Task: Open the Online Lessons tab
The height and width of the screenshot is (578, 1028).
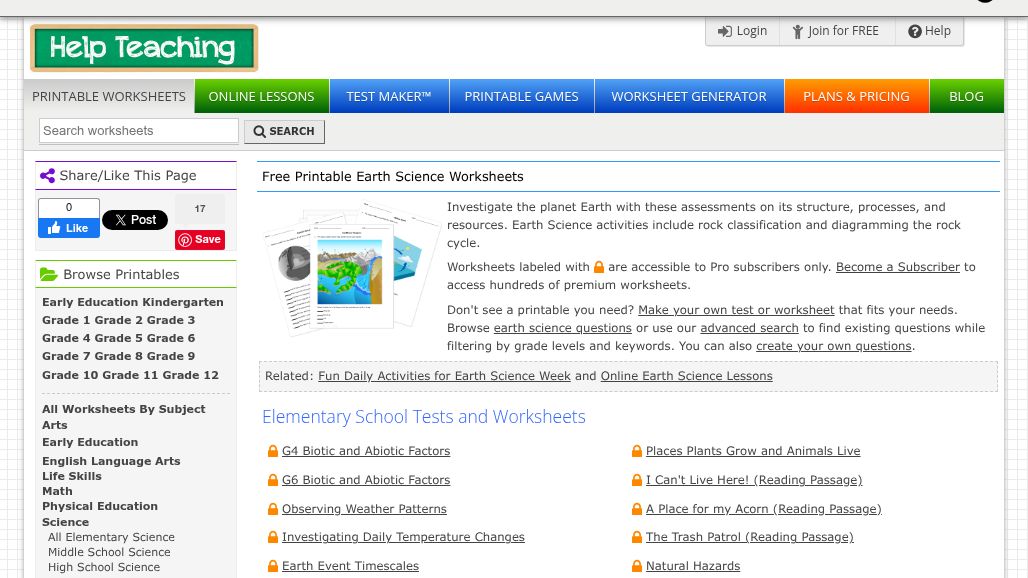Action: point(261,97)
